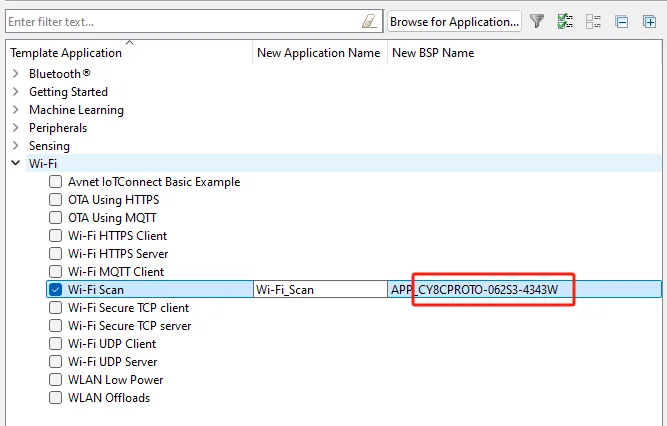Image resolution: width=667 pixels, height=426 pixels.
Task: Collapse all tree items icon
Action: (x=621, y=21)
